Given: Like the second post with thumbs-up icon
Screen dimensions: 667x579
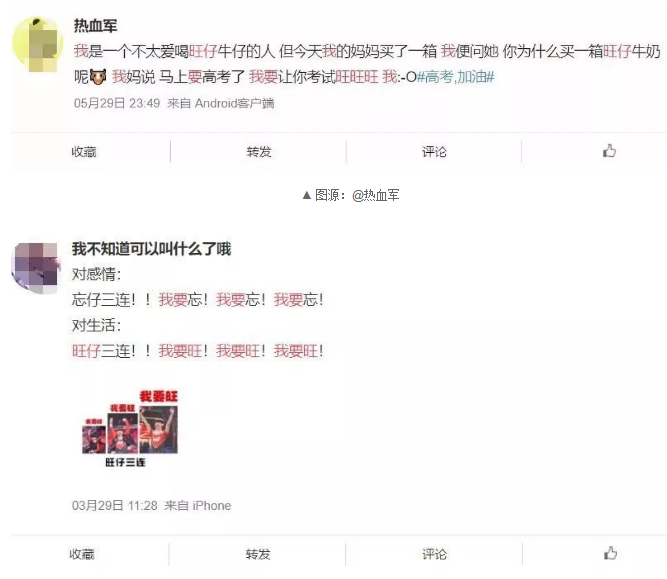Looking at the screenshot, I should [610, 553].
